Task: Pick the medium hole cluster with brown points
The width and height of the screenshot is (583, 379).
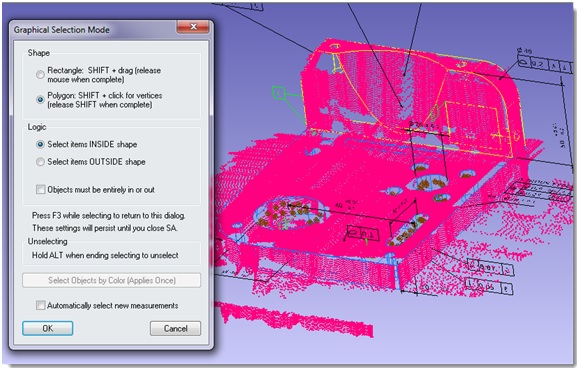Action: (x=428, y=183)
